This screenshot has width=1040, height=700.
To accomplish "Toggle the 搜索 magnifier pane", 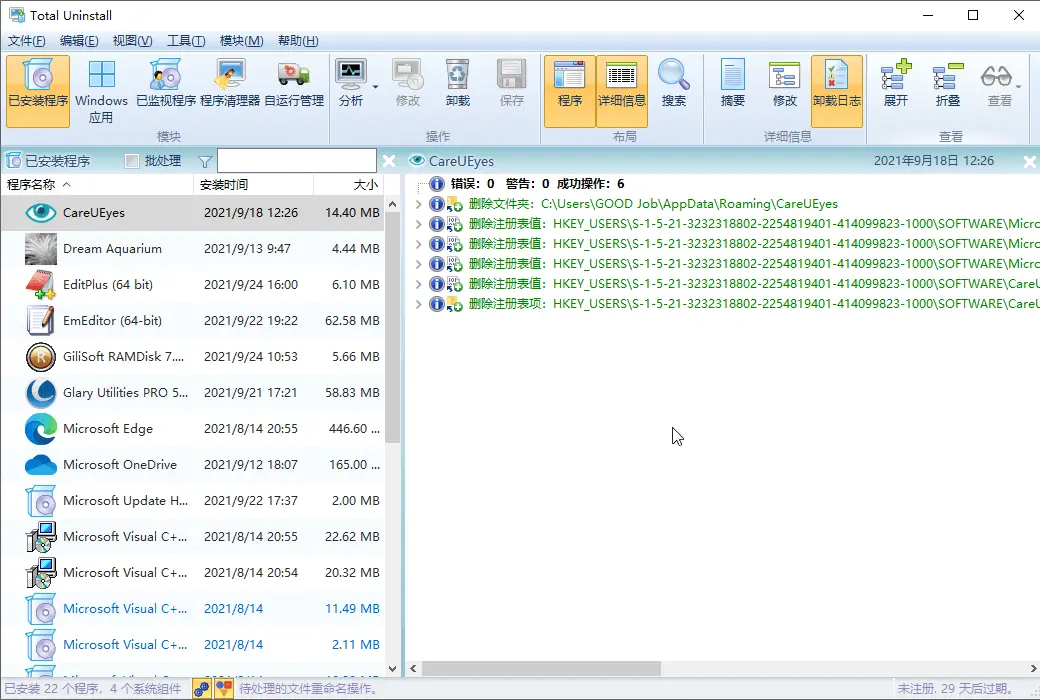I will pos(673,84).
